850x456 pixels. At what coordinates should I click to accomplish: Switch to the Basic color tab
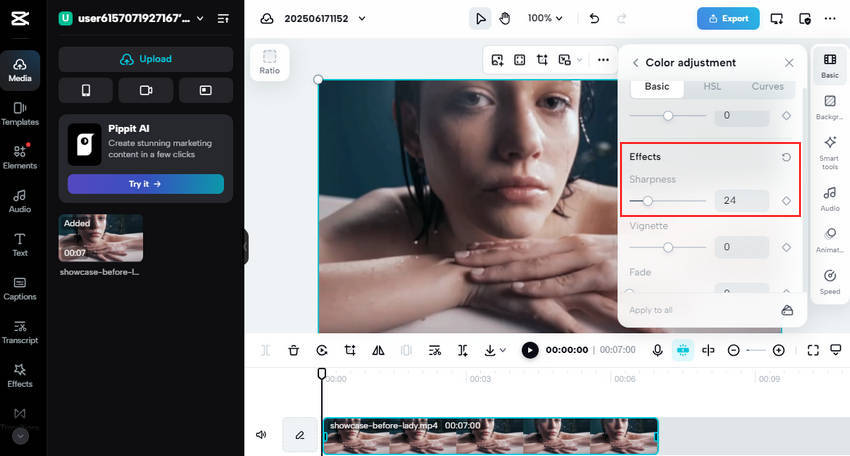657,86
